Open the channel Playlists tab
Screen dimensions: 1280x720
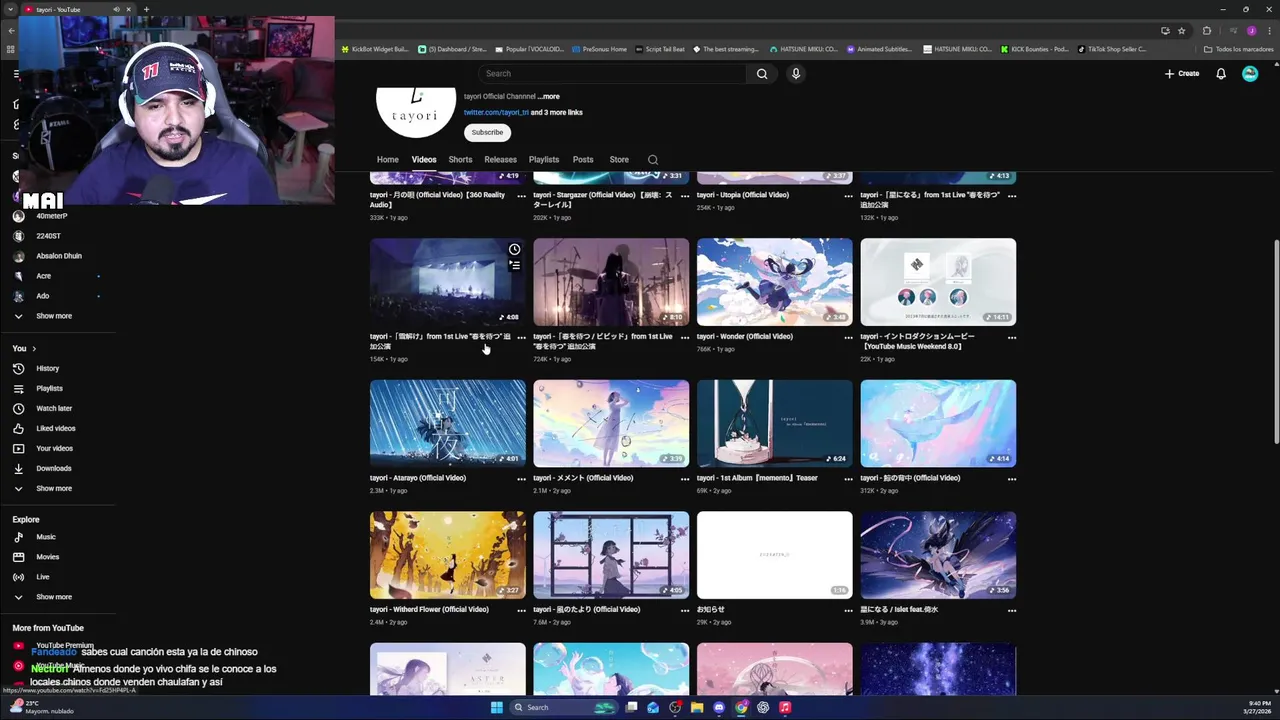click(544, 160)
